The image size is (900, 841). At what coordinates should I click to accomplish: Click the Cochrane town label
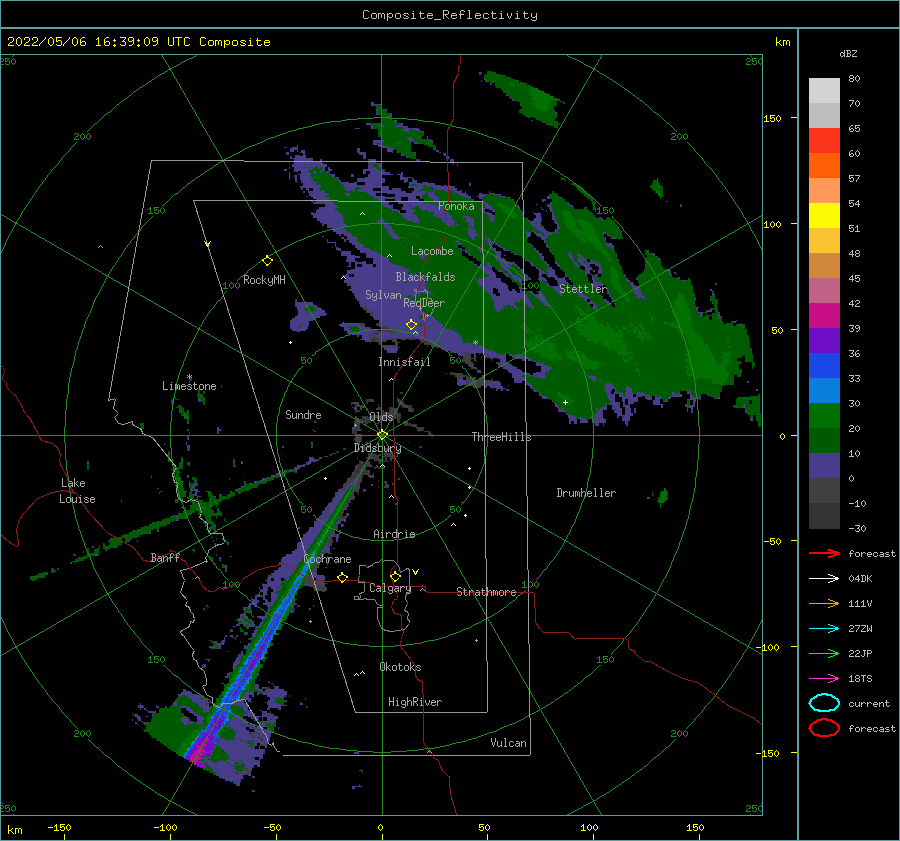[x=327, y=559]
